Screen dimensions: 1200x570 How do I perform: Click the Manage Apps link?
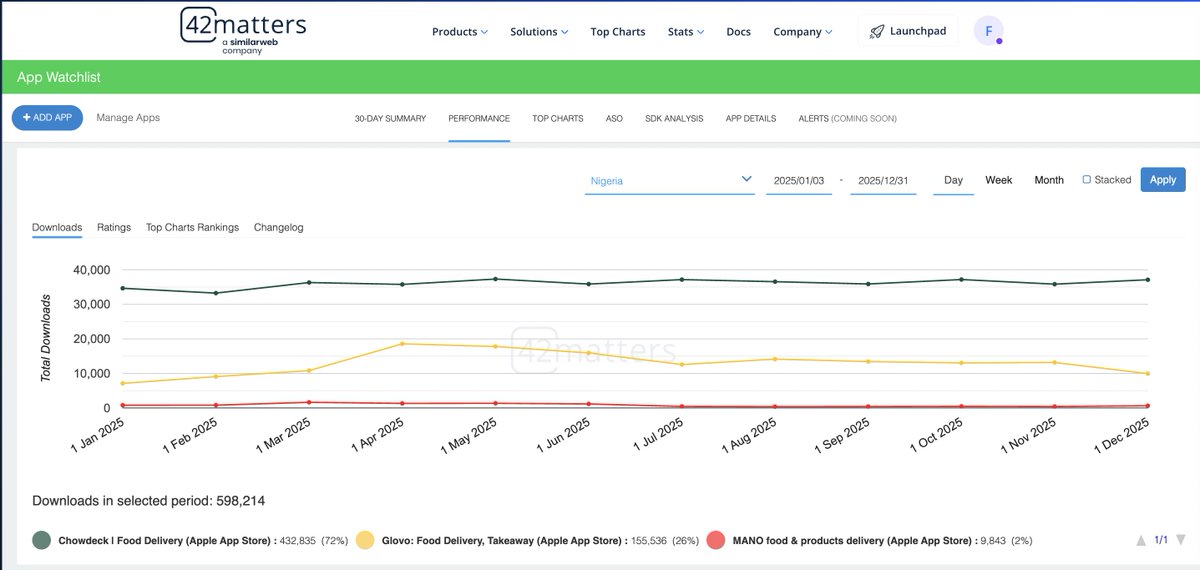pos(128,118)
